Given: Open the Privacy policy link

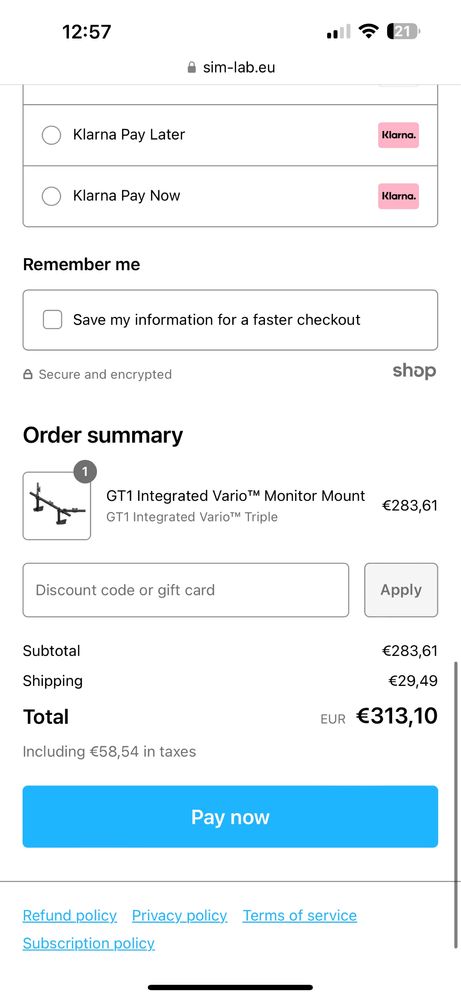Looking at the screenshot, I should pos(180,916).
